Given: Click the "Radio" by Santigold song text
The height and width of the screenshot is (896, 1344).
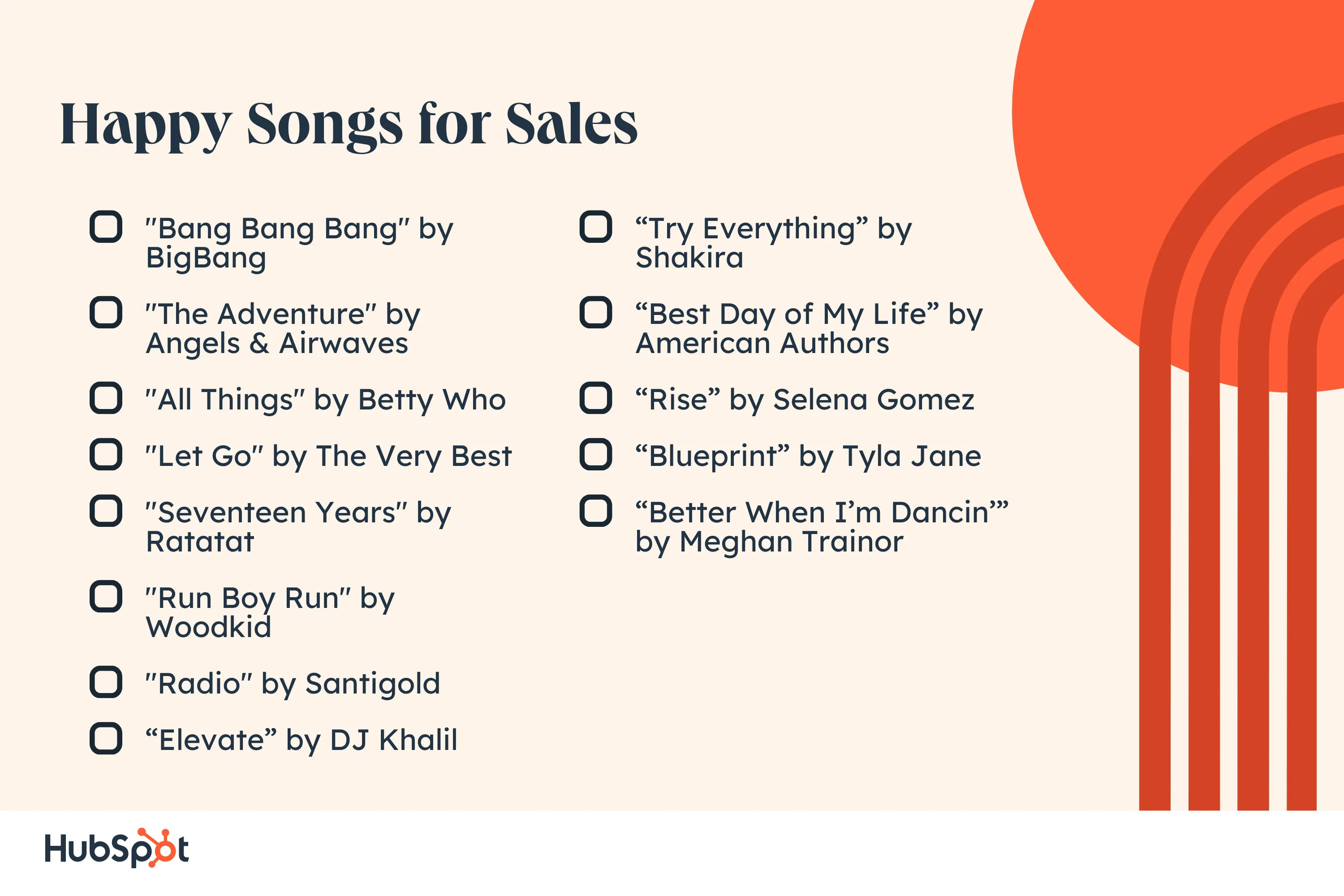Looking at the screenshot, I should click(293, 684).
